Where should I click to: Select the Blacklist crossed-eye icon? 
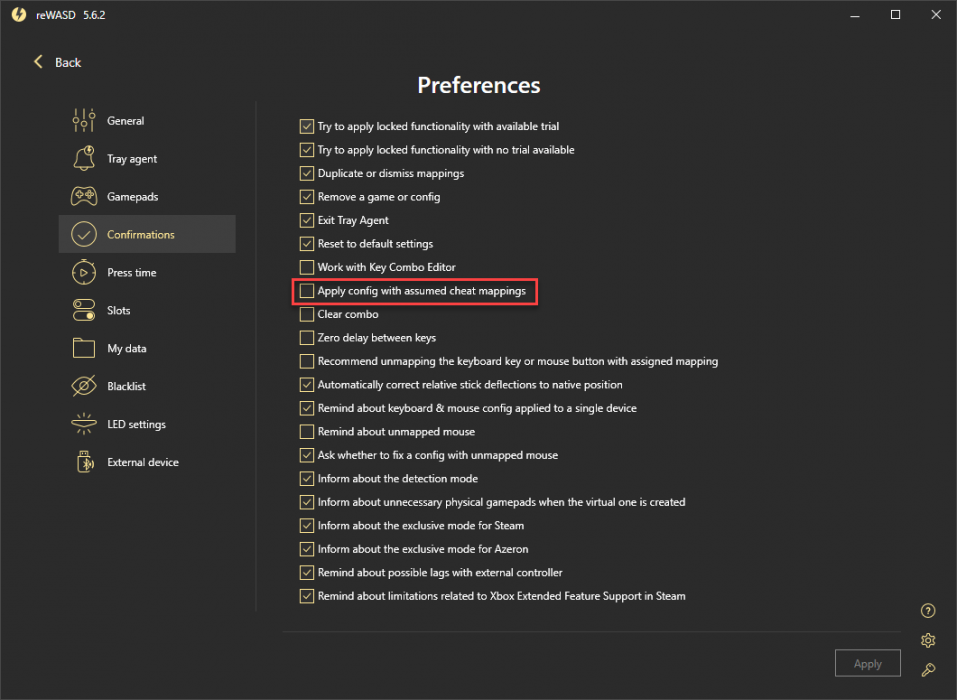click(84, 386)
